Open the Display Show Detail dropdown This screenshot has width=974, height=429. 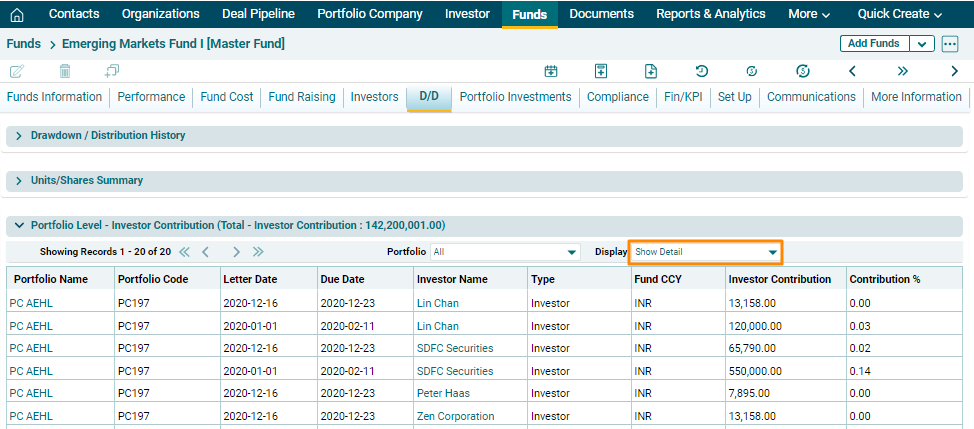point(705,252)
